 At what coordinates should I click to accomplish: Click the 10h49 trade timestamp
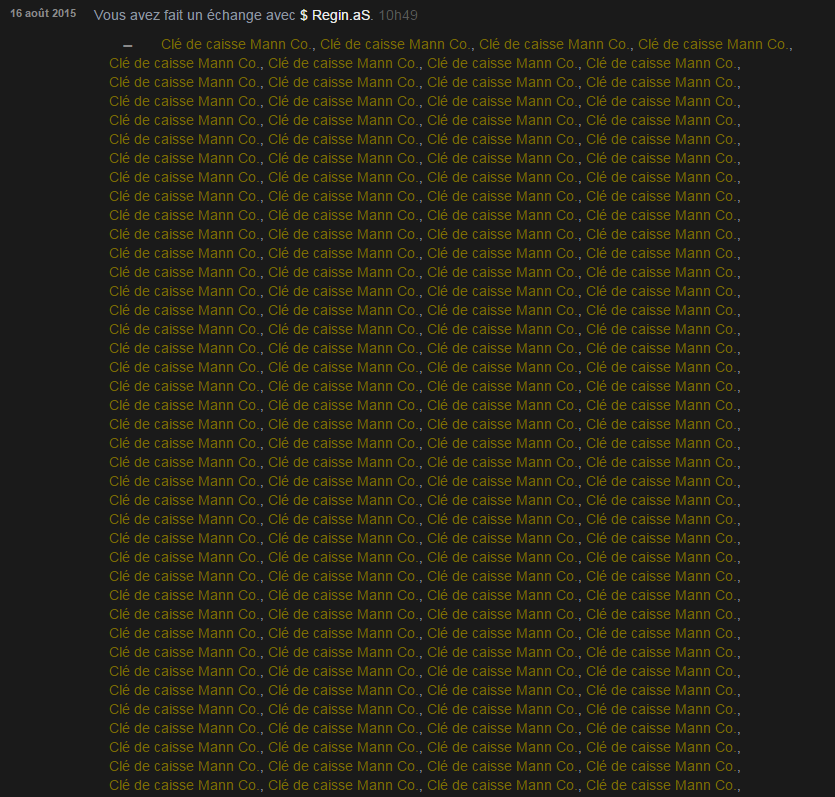(398, 16)
